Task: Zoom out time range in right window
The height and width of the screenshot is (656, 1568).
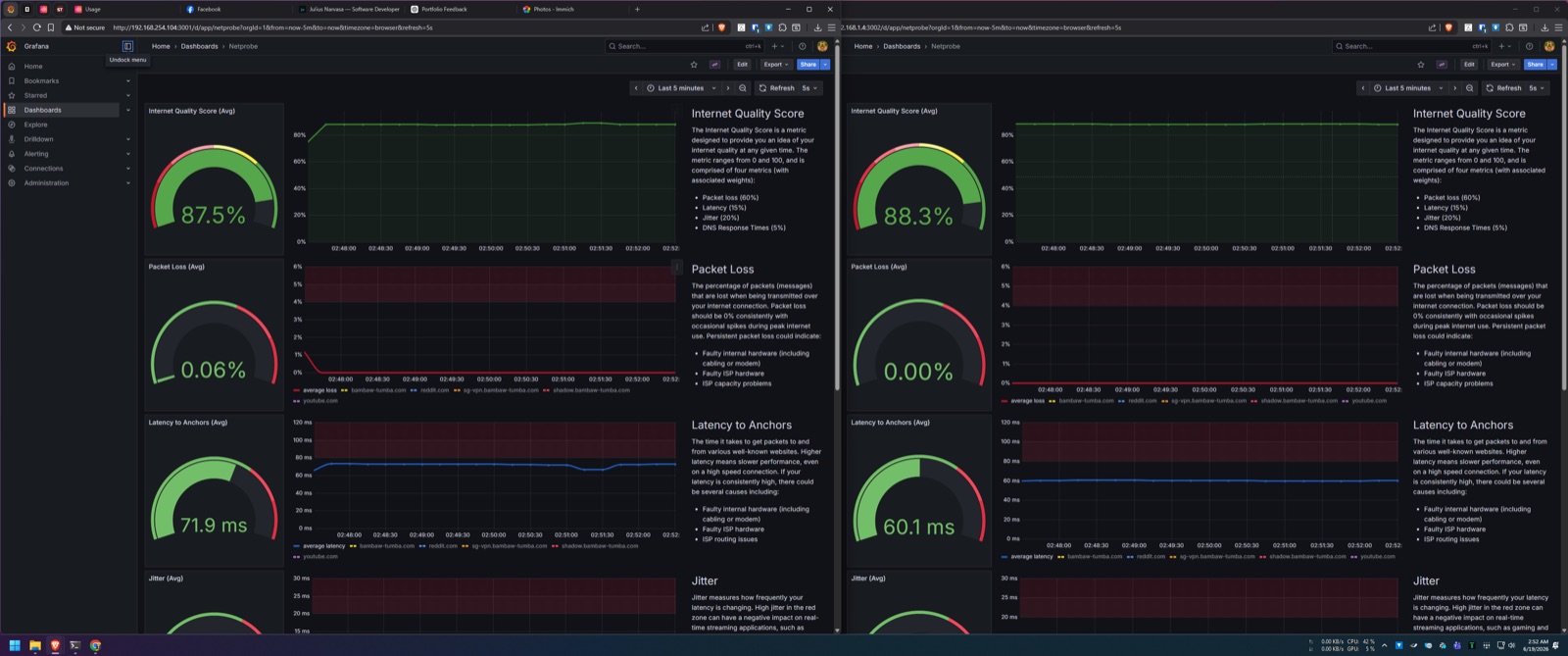Action: (x=1470, y=88)
